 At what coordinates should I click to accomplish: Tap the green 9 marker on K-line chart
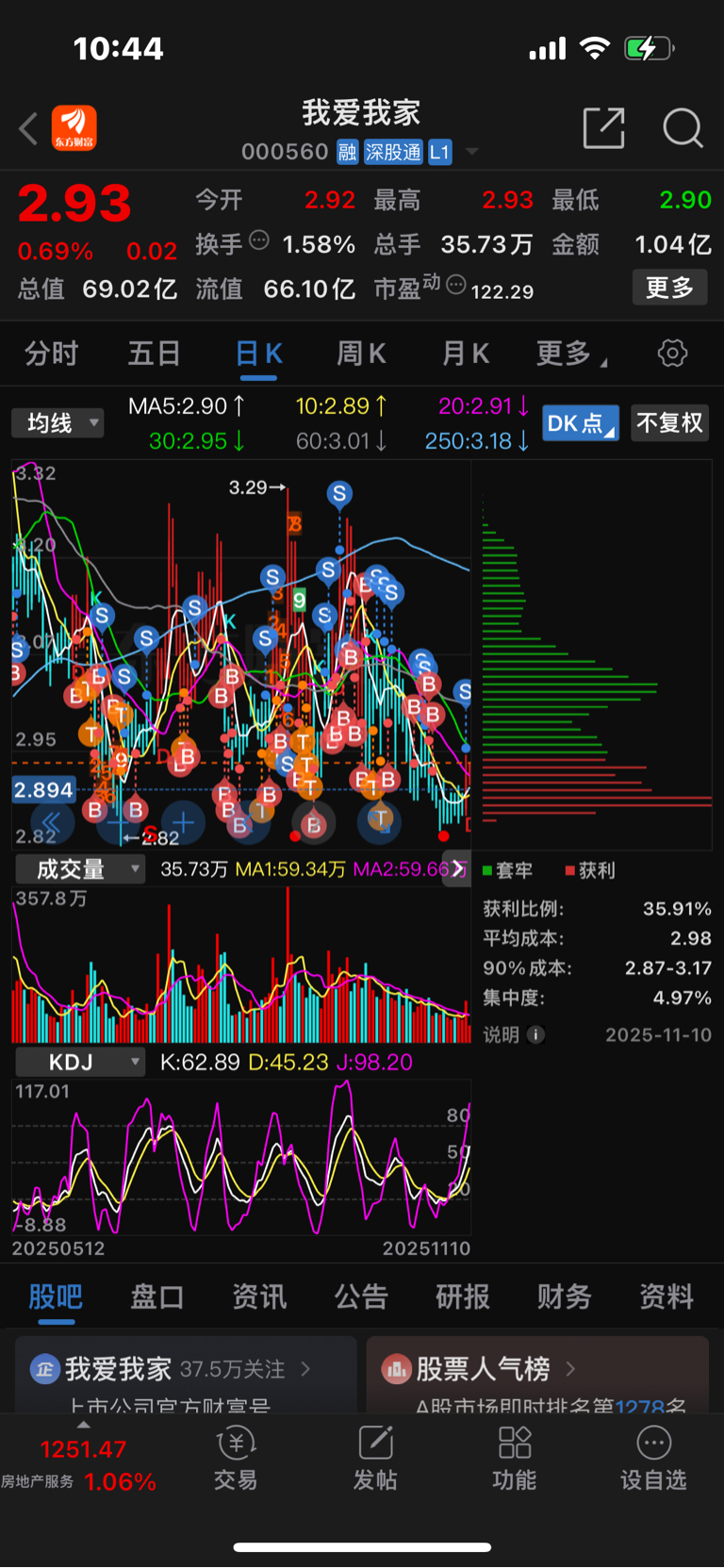click(299, 601)
